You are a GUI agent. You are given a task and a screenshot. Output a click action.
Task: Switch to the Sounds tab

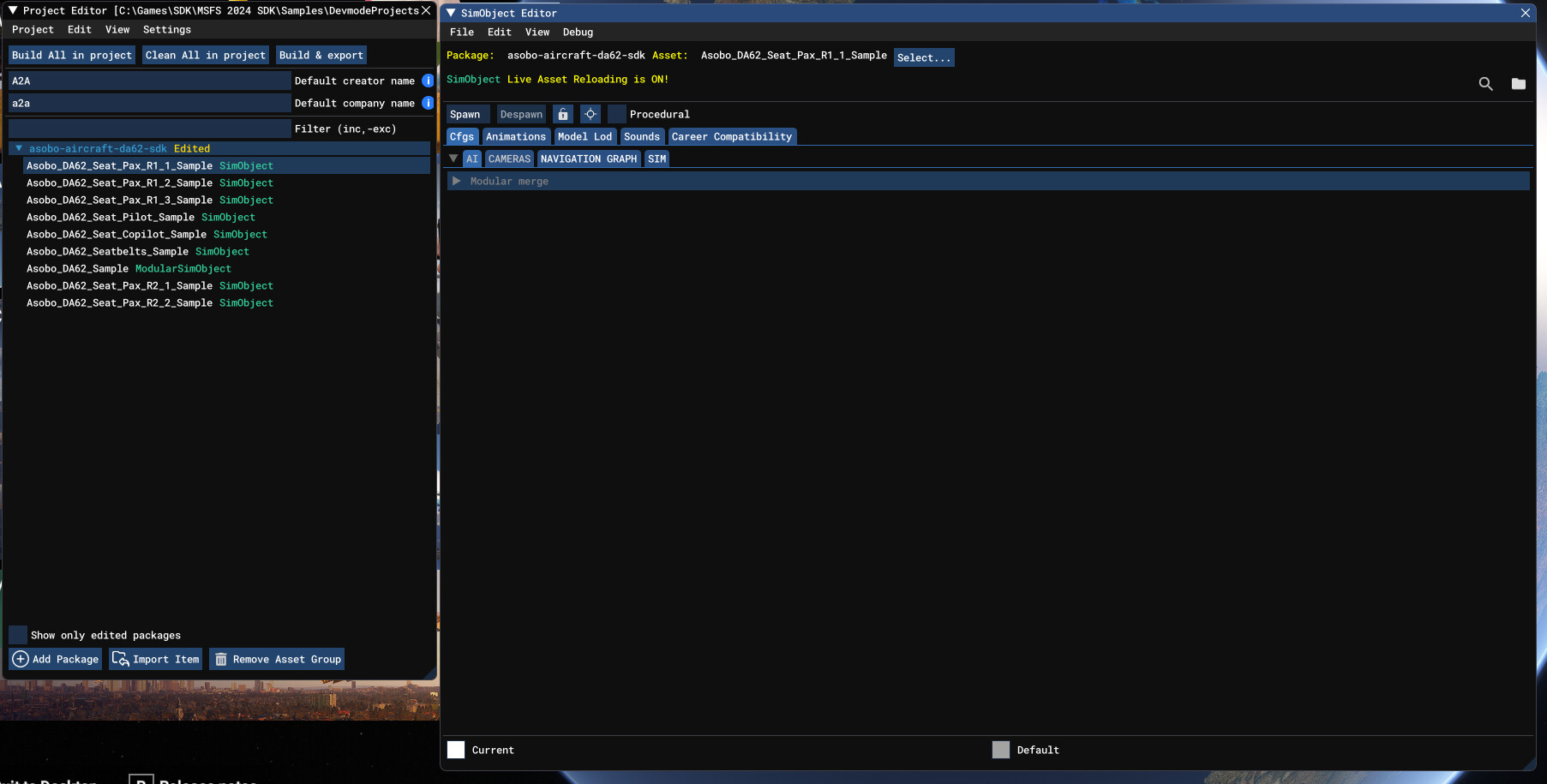642,136
